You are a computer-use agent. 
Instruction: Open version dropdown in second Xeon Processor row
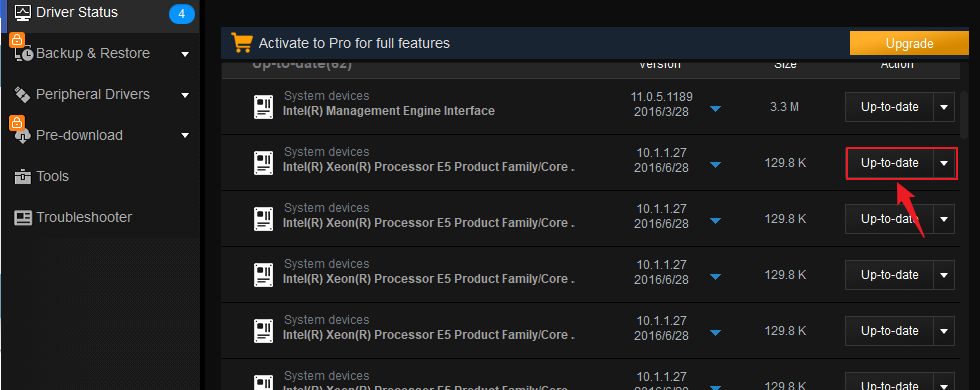716,221
